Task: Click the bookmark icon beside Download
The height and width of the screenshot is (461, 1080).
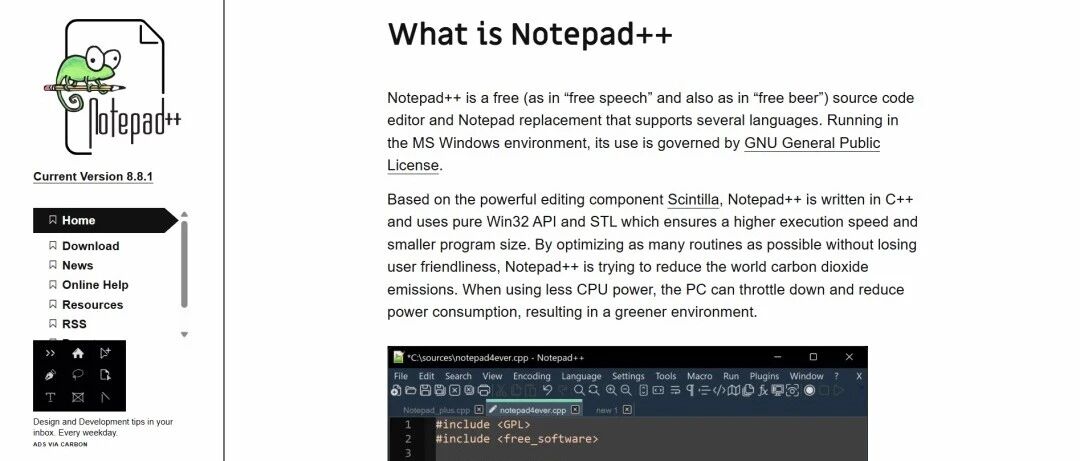Action: pyautogui.click(x=52, y=246)
